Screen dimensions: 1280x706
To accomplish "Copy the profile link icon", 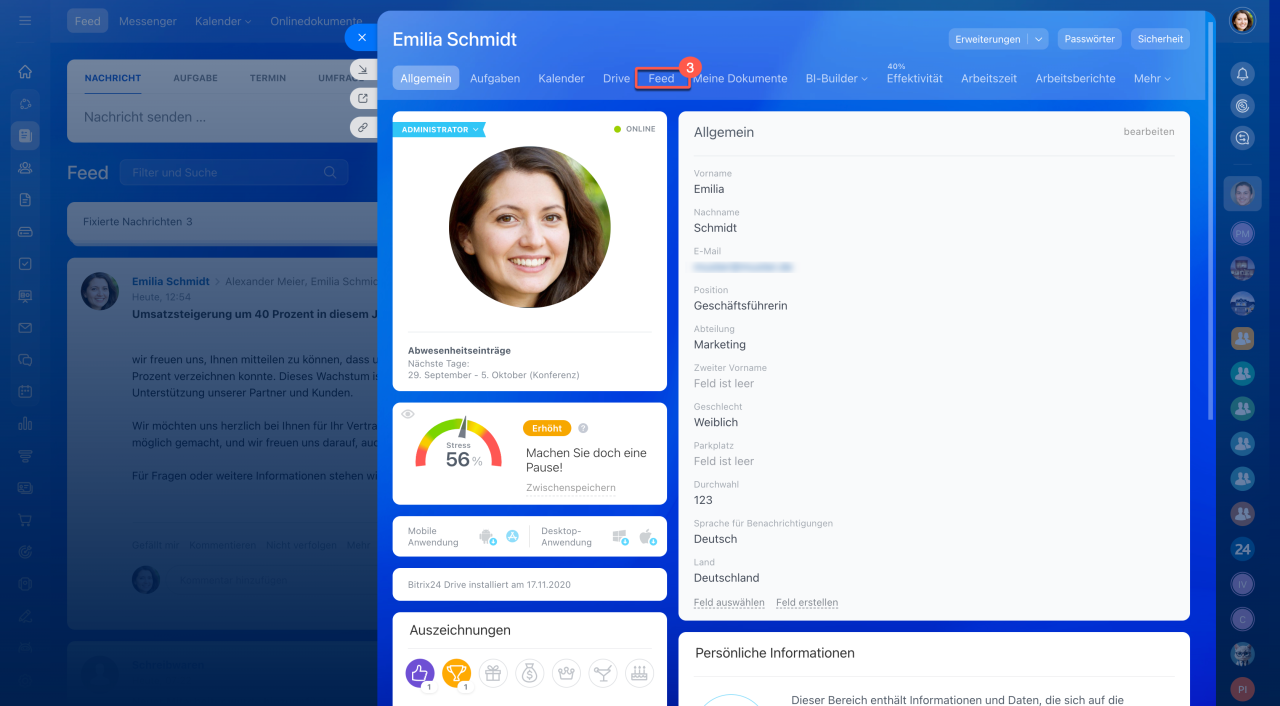I will [361, 127].
